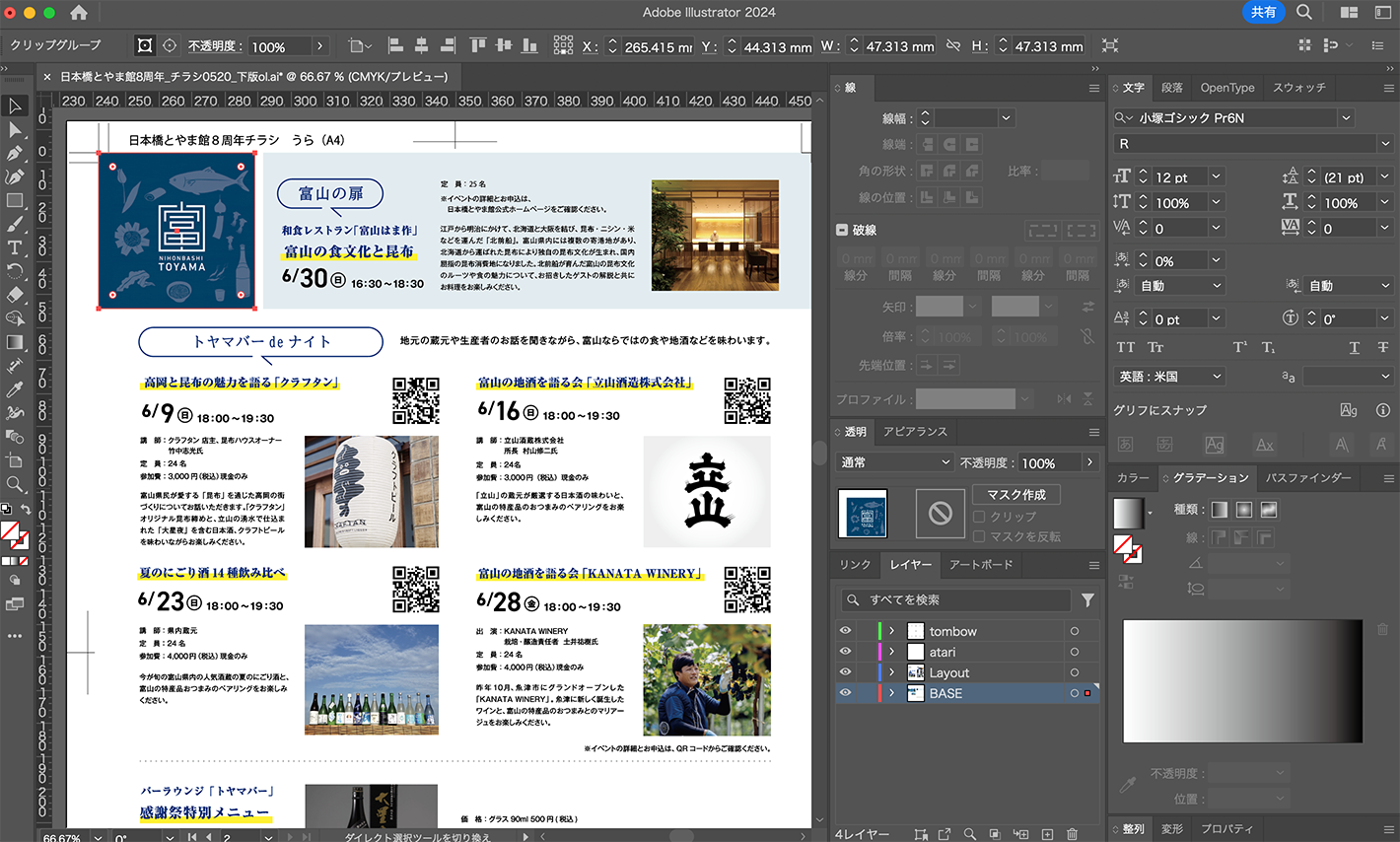Select the Rotate tool
Screen dimensions: 1400x842
click(15, 271)
